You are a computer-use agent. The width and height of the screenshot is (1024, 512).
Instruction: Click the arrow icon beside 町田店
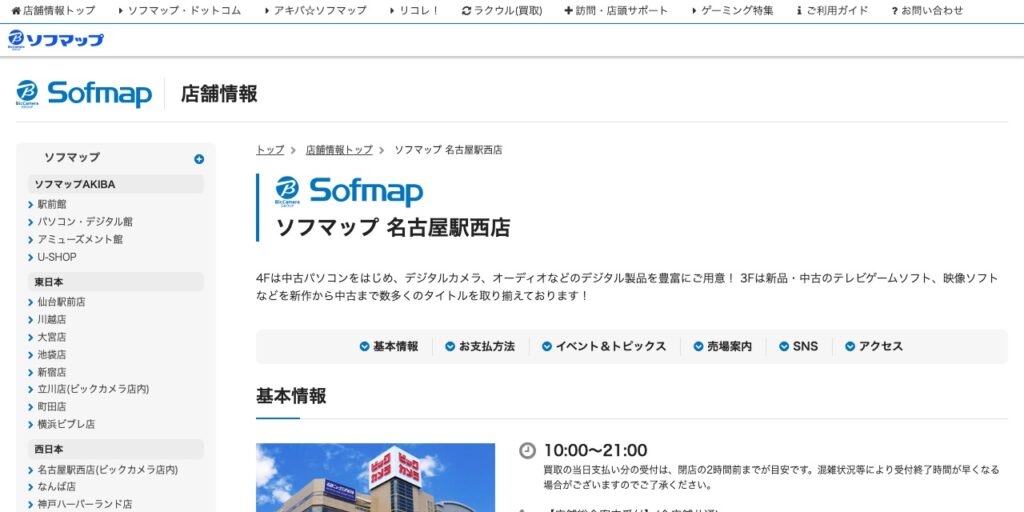click(x=31, y=408)
